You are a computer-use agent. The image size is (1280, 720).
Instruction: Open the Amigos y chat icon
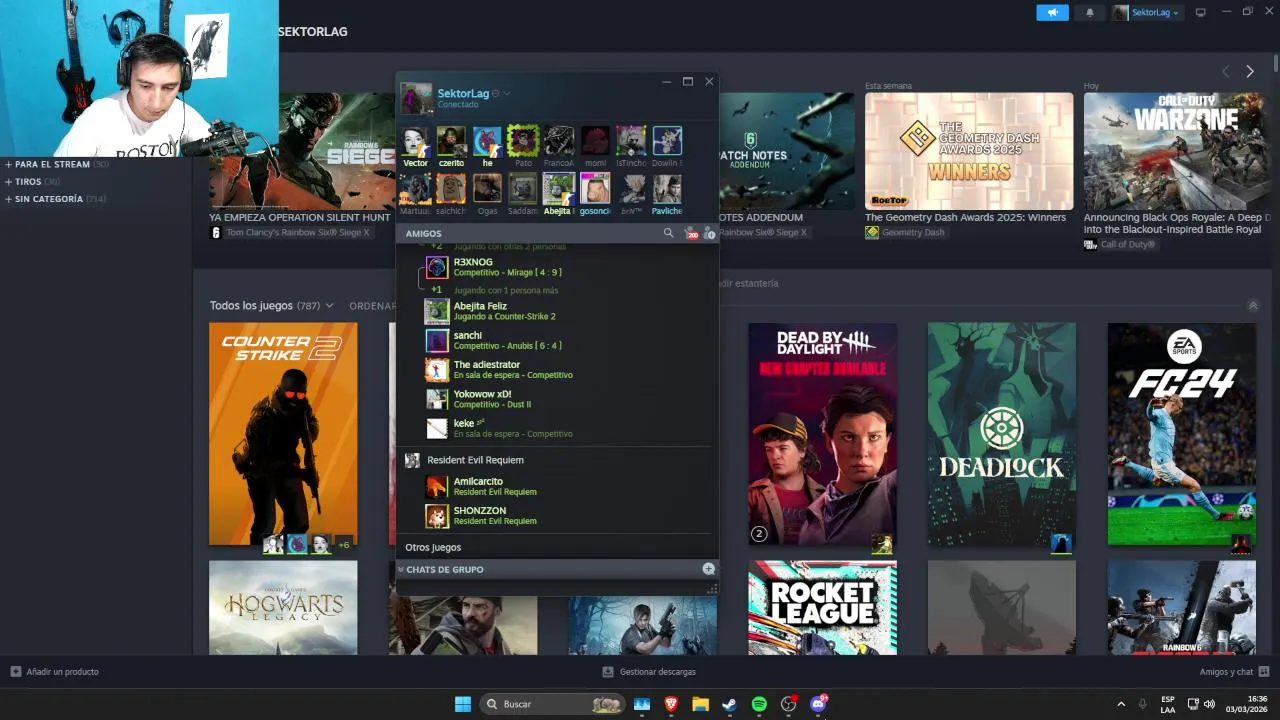tap(1264, 672)
